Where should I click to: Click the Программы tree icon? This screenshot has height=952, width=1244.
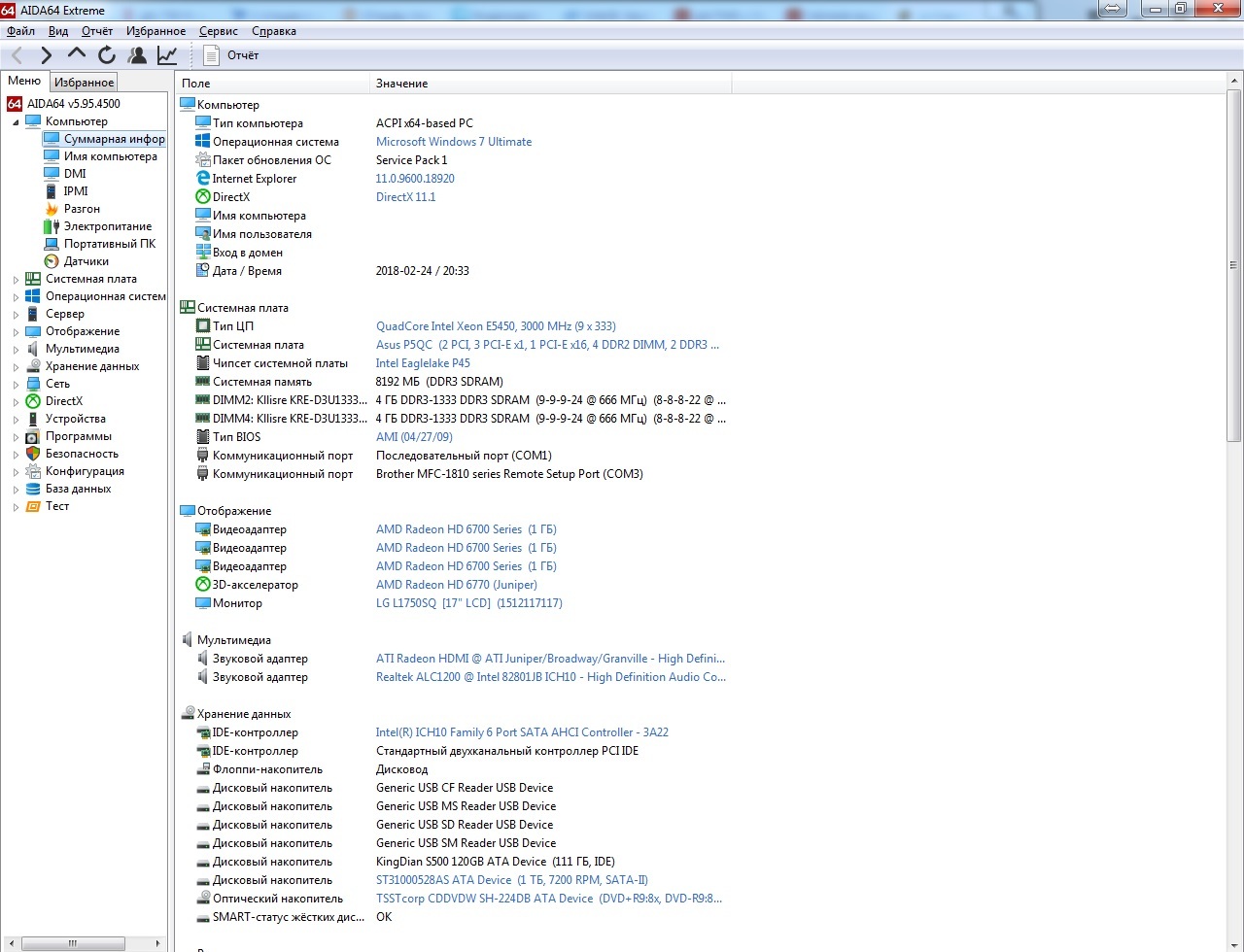click(x=33, y=436)
